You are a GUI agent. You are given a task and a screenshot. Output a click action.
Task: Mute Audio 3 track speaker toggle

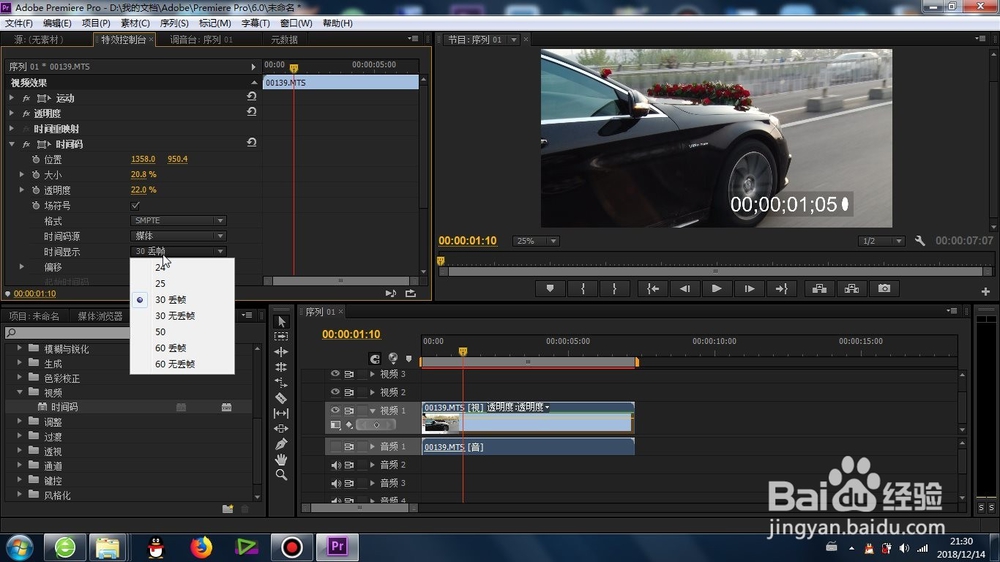[x=335, y=483]
